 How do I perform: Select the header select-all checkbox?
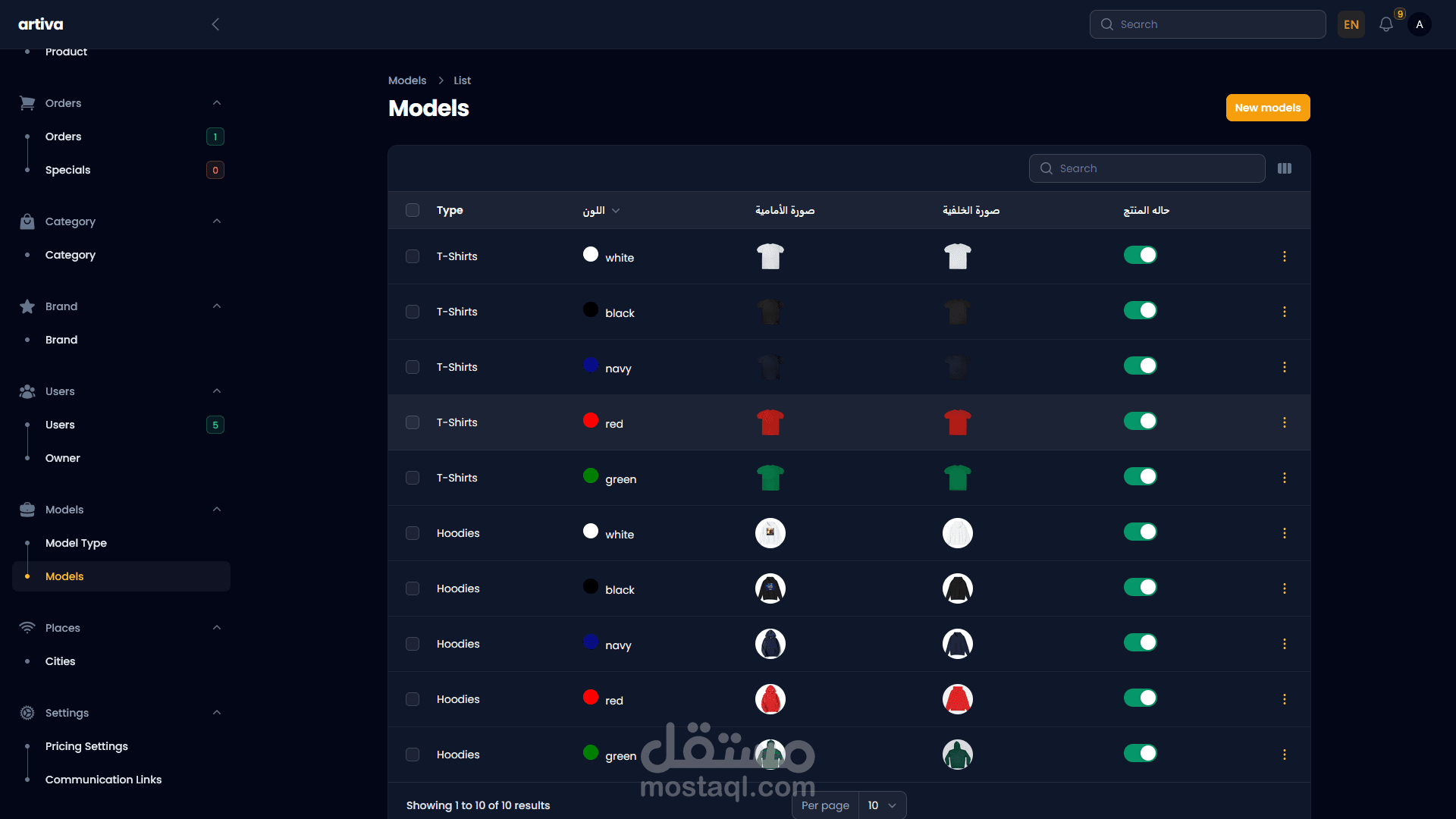coord(413,210)
